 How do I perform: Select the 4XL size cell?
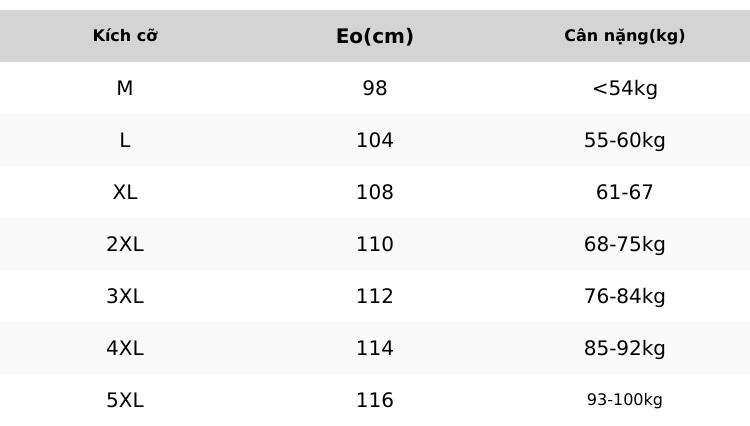(125, 348)
